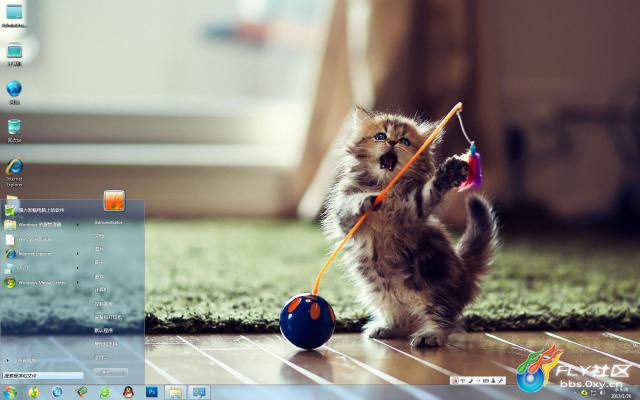Open the Network globe desktop icon
The height and width of the screenshot is (400, 640).
(x=14, y=92)
